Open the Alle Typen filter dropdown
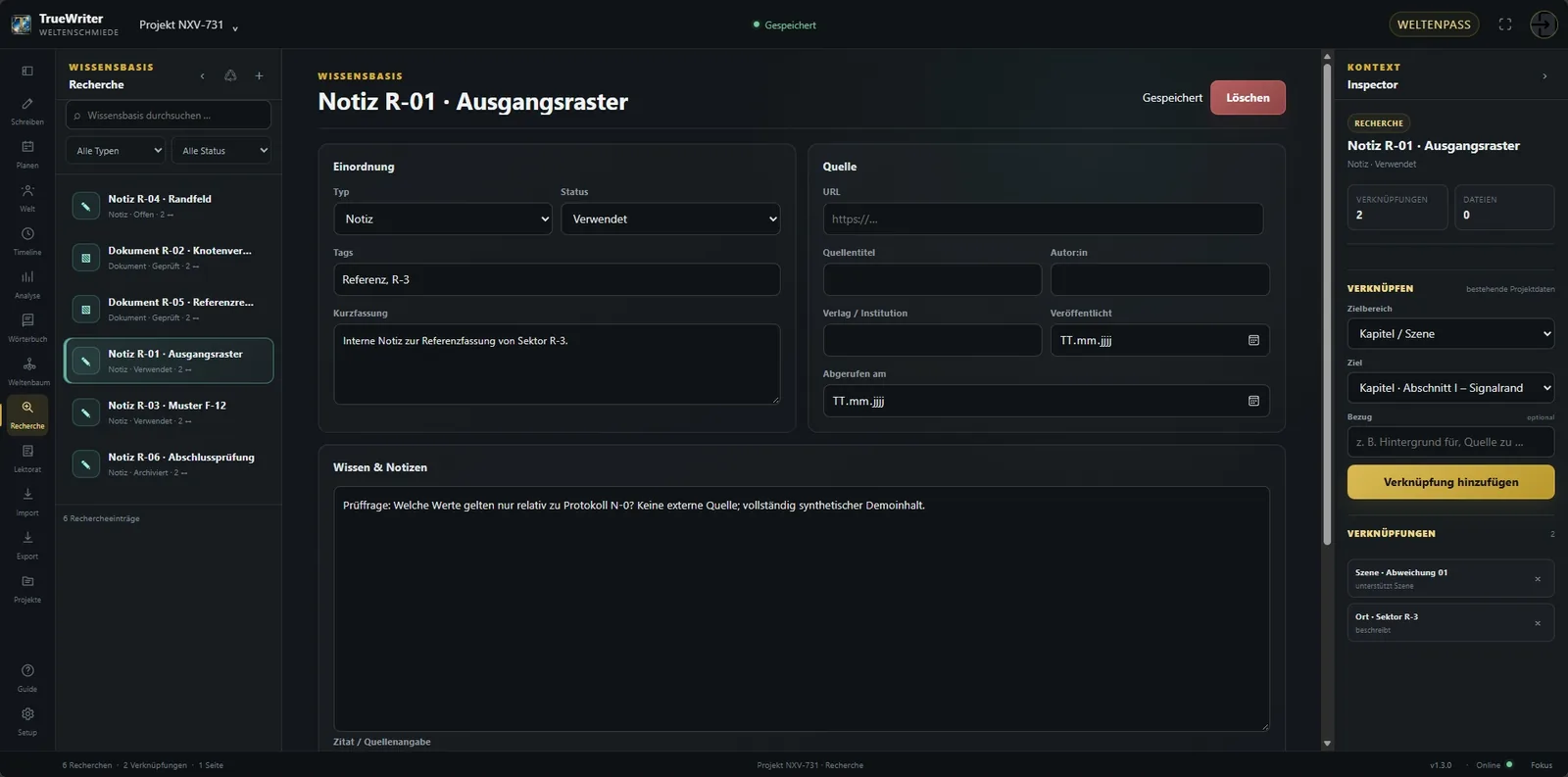The width and height of the screenshot is (1568, 777). click(116, 150)
